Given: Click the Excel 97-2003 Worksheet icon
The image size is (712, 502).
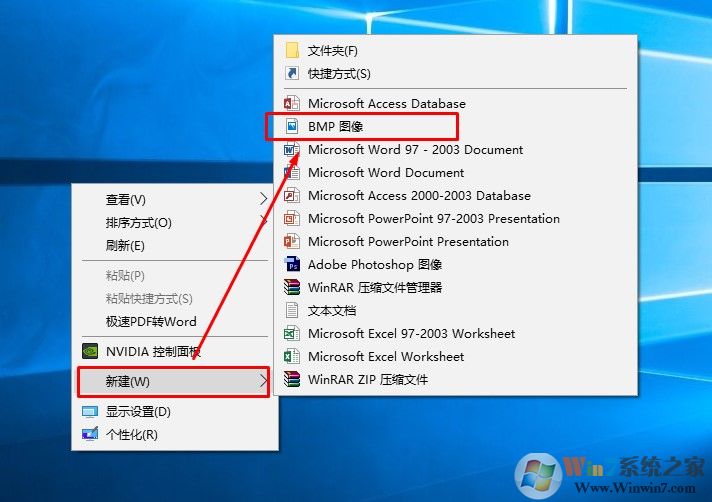Looking at the screenshot, I should (x=292, y=334).
